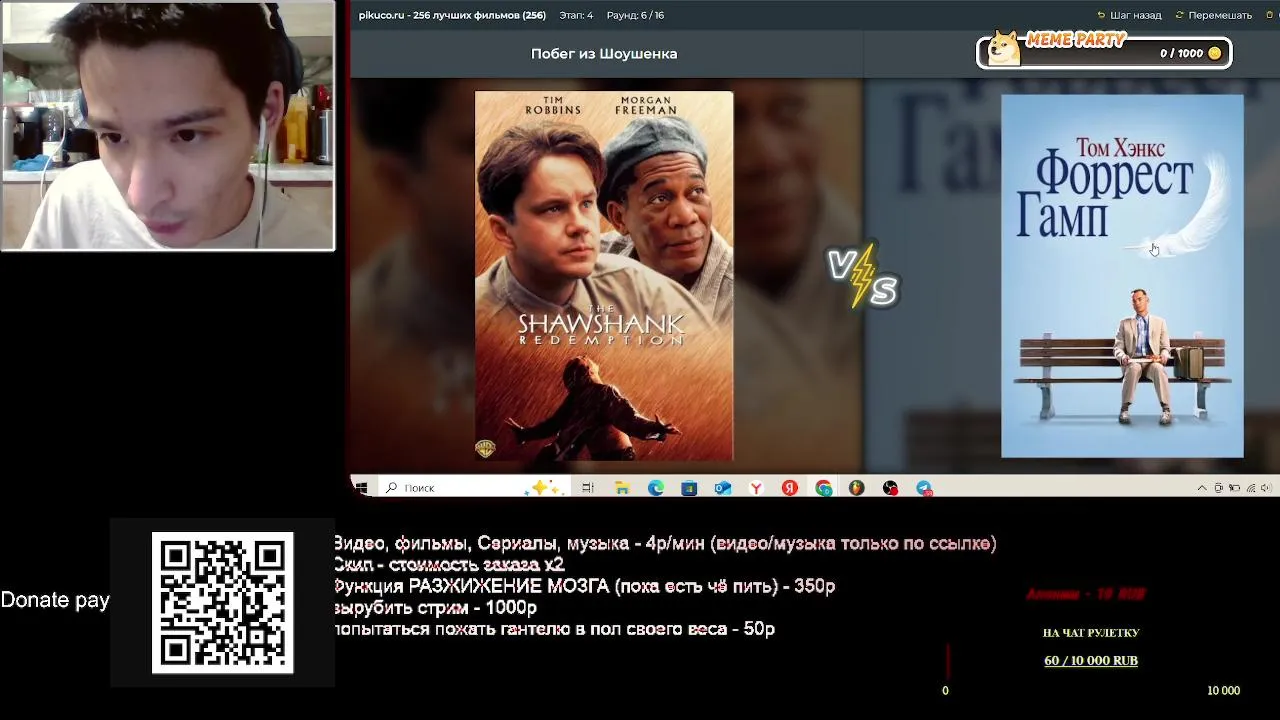Click the 60 / 10 000 RUB goal text

1091,661
